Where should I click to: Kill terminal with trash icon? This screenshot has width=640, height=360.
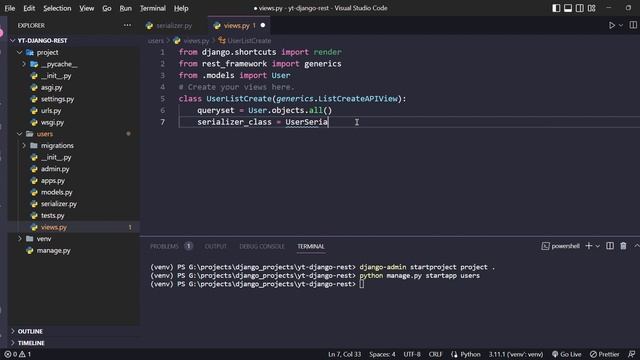tap(623, 246)
